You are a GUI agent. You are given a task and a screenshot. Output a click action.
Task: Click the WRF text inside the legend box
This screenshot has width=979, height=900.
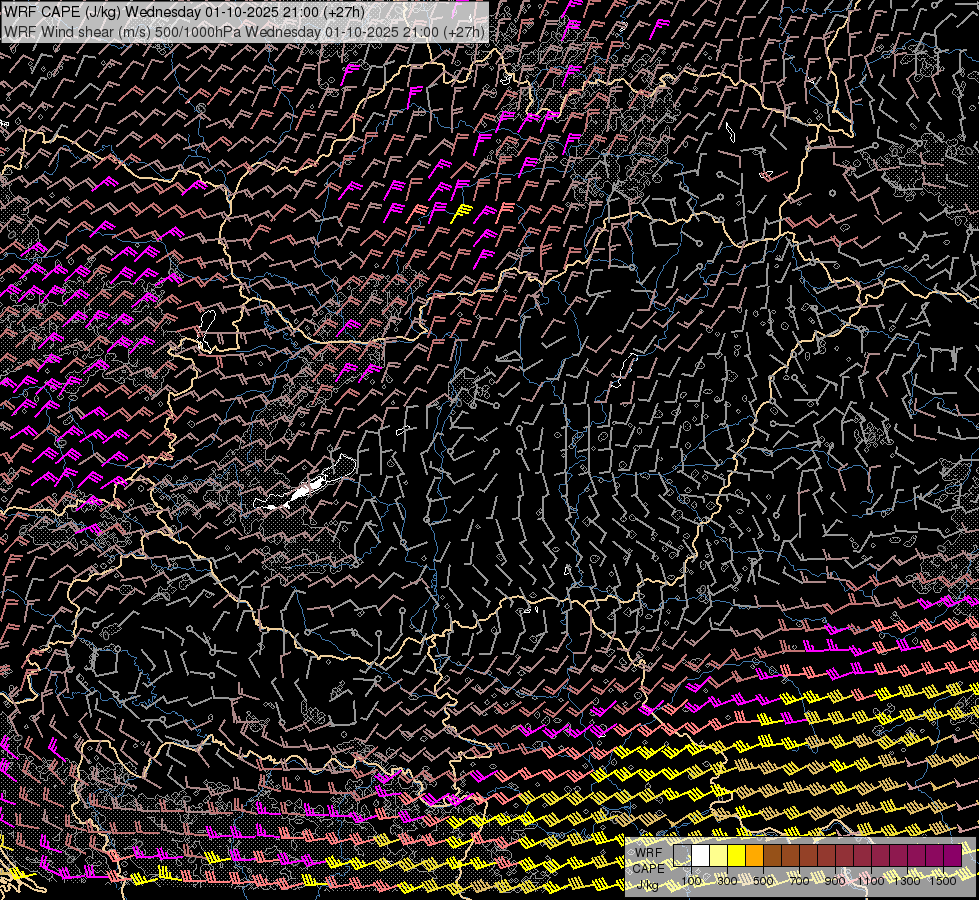647,853
